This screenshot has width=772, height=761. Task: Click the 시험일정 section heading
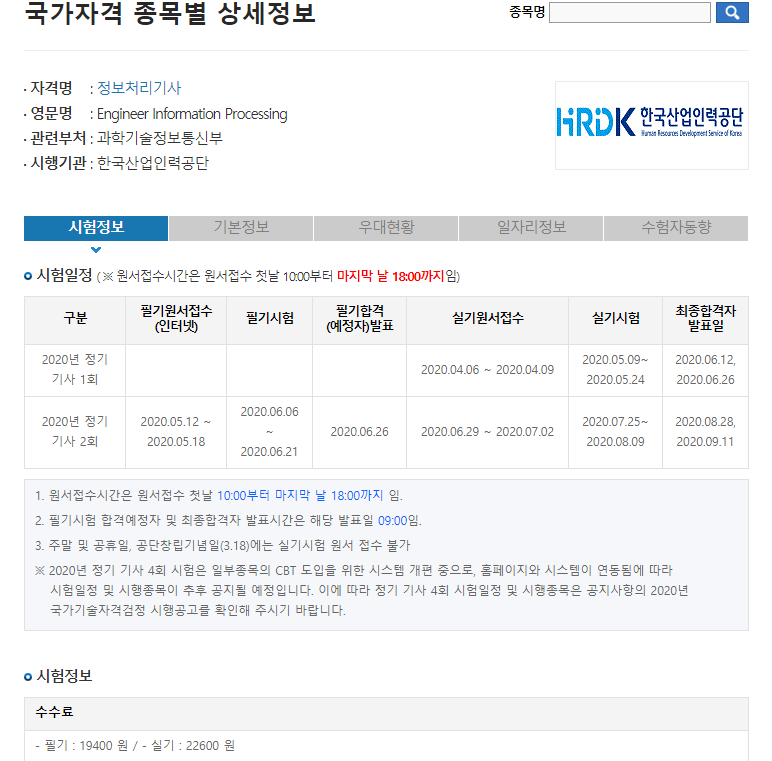(64, 275)
